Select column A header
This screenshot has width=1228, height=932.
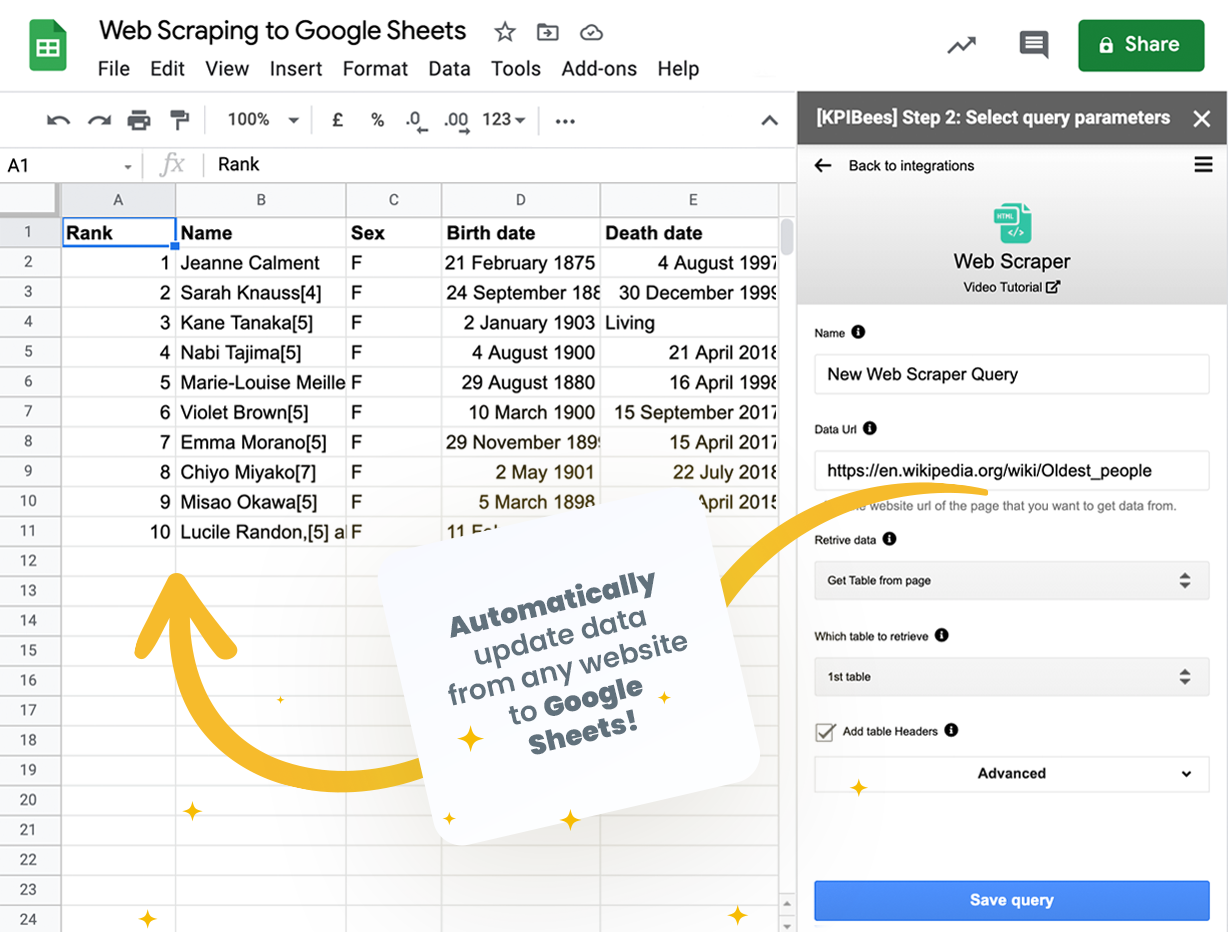(118, 200)
